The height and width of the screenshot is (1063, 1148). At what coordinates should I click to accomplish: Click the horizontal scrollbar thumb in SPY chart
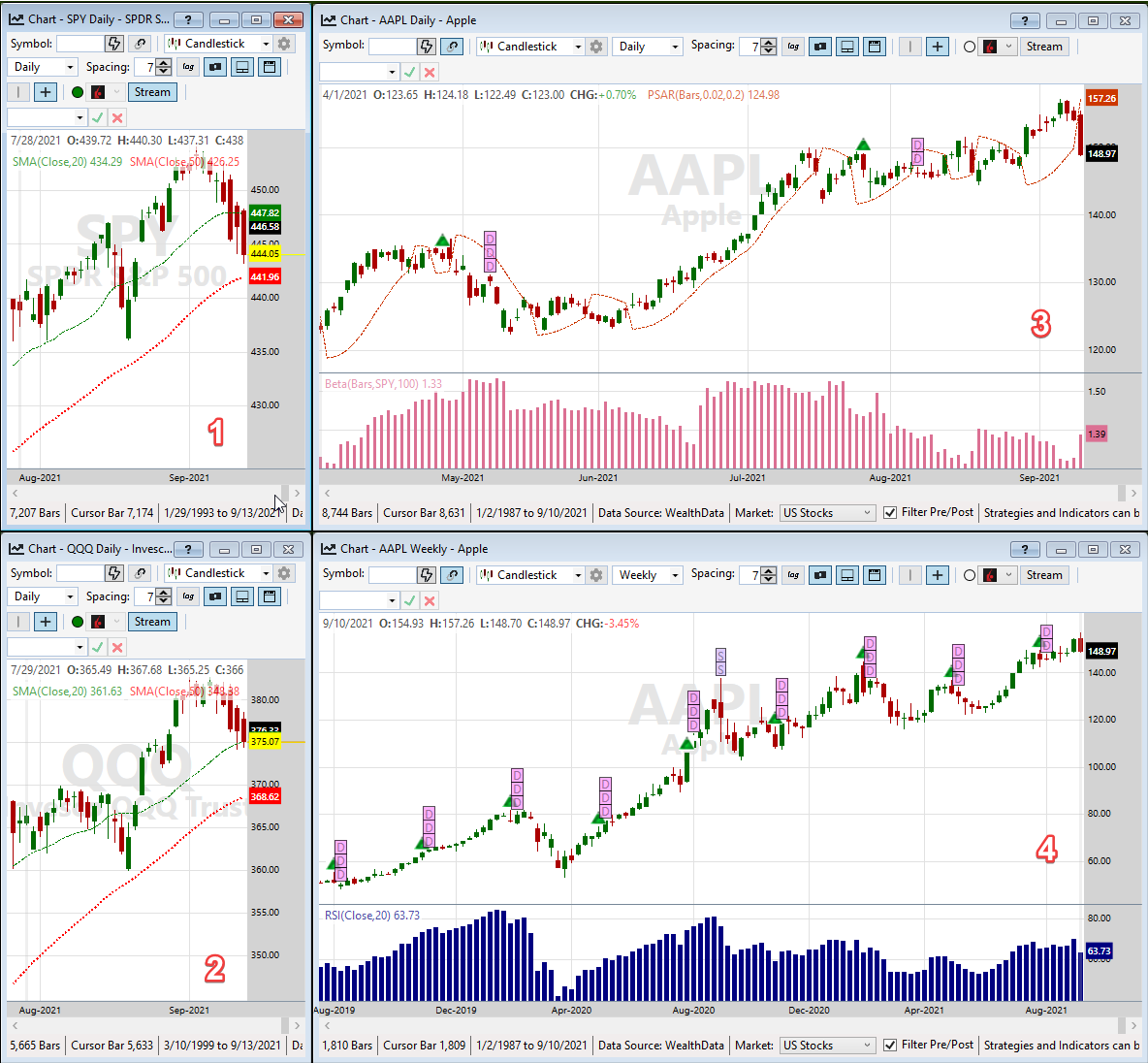pyautogui.click(x=285, y=493)
